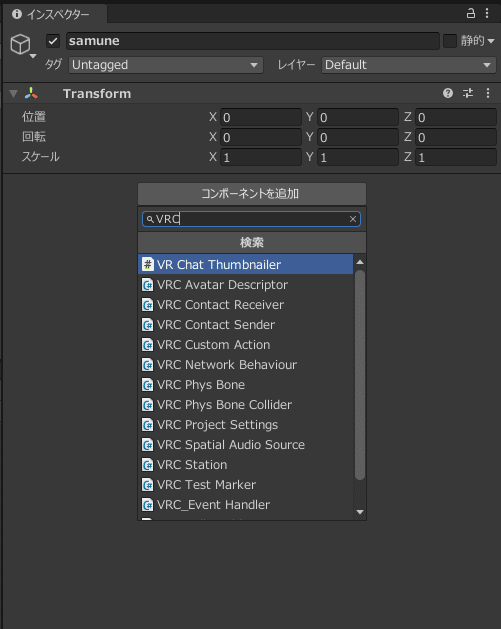Open the Default layer dropdown
Image resolution: width=501 pixels, height=629 pixels.
click(409, 65)
